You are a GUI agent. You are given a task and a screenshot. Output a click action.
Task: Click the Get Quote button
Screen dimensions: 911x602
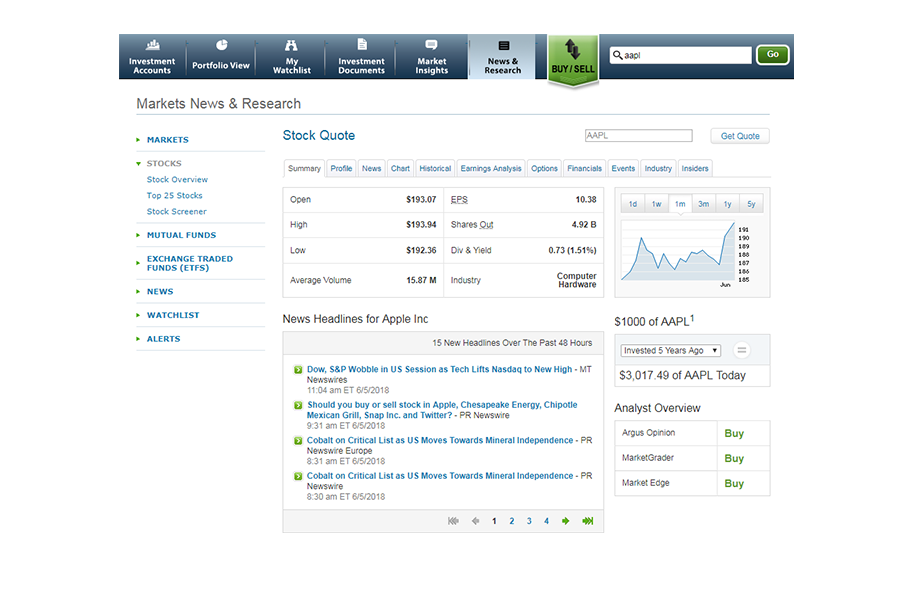click(740, 136)
